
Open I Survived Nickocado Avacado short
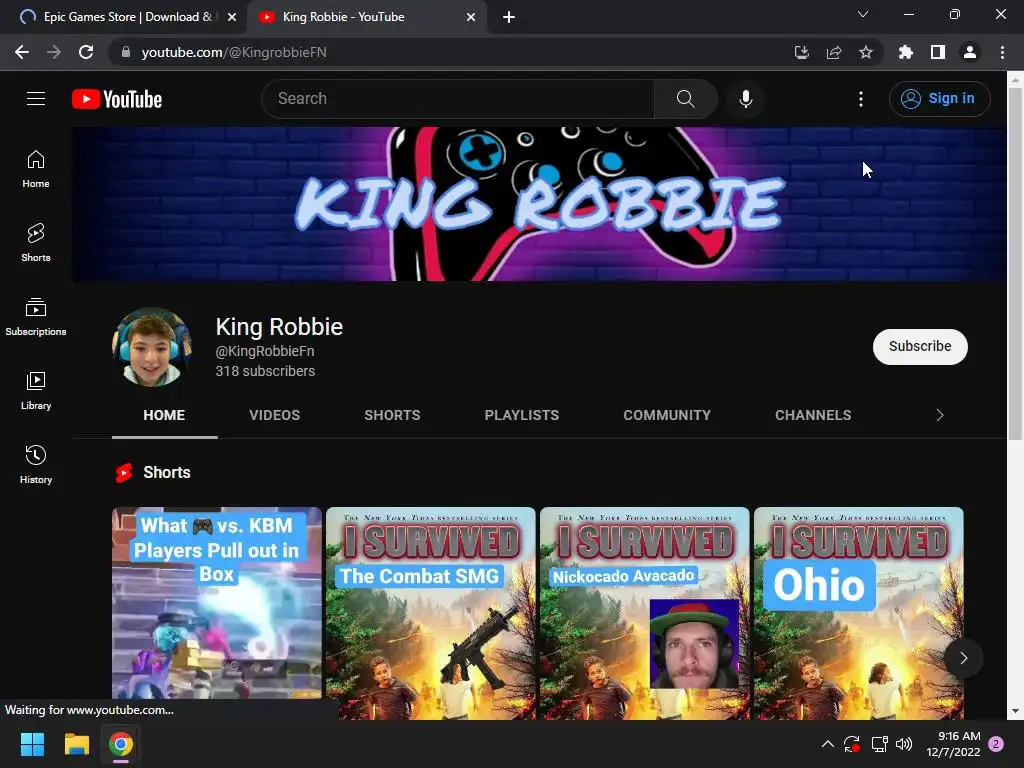(645, 613)
